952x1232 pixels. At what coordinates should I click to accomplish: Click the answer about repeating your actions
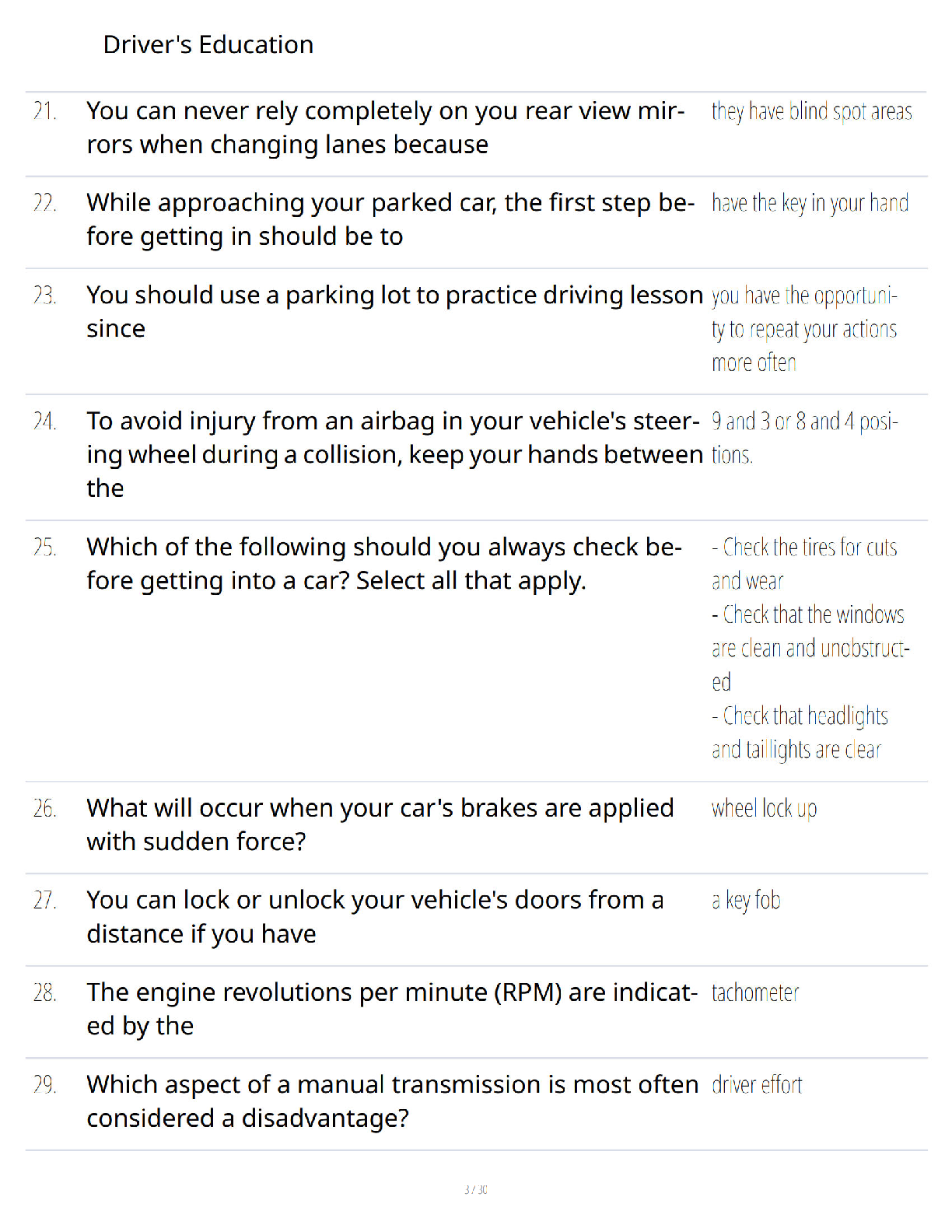click(x=805, y=329)
